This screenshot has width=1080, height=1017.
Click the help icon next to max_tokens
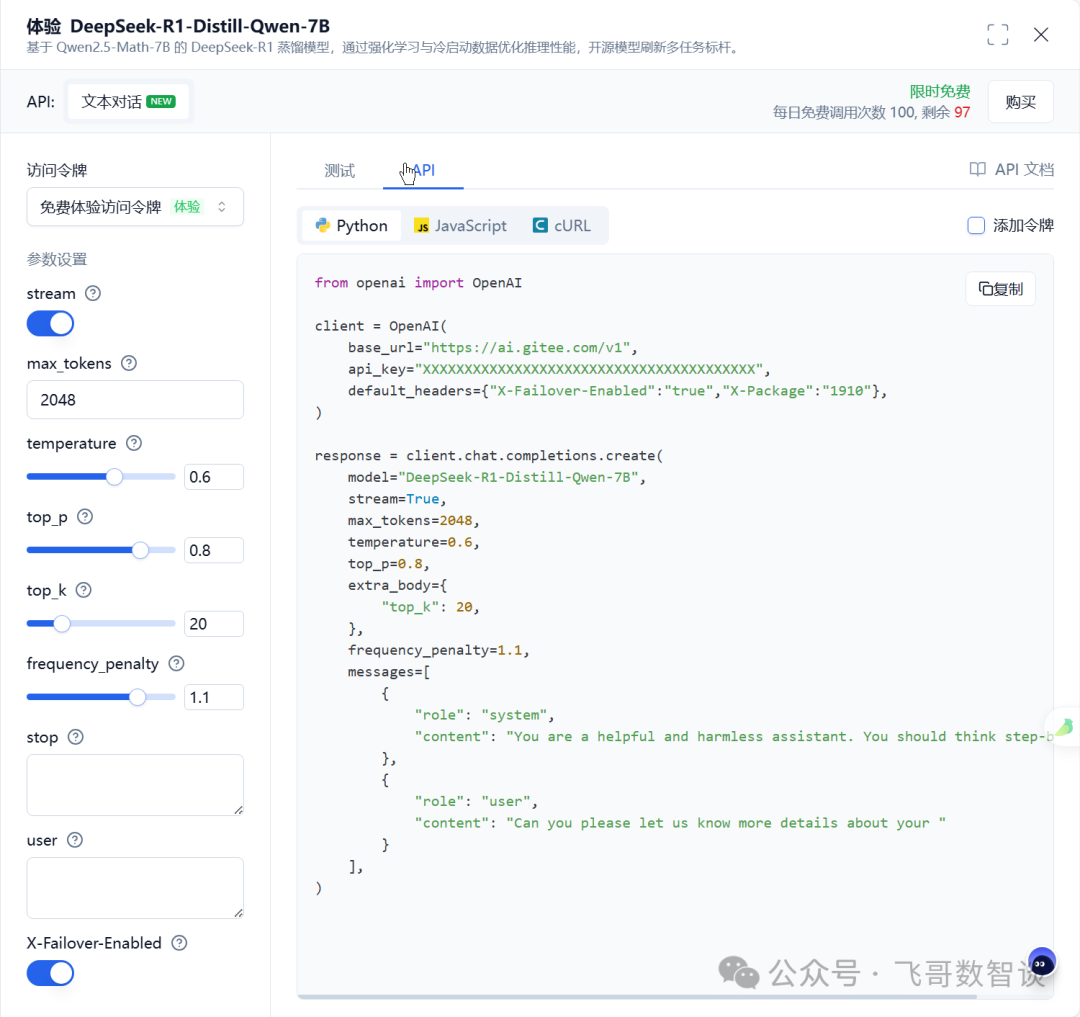point(129,363)
